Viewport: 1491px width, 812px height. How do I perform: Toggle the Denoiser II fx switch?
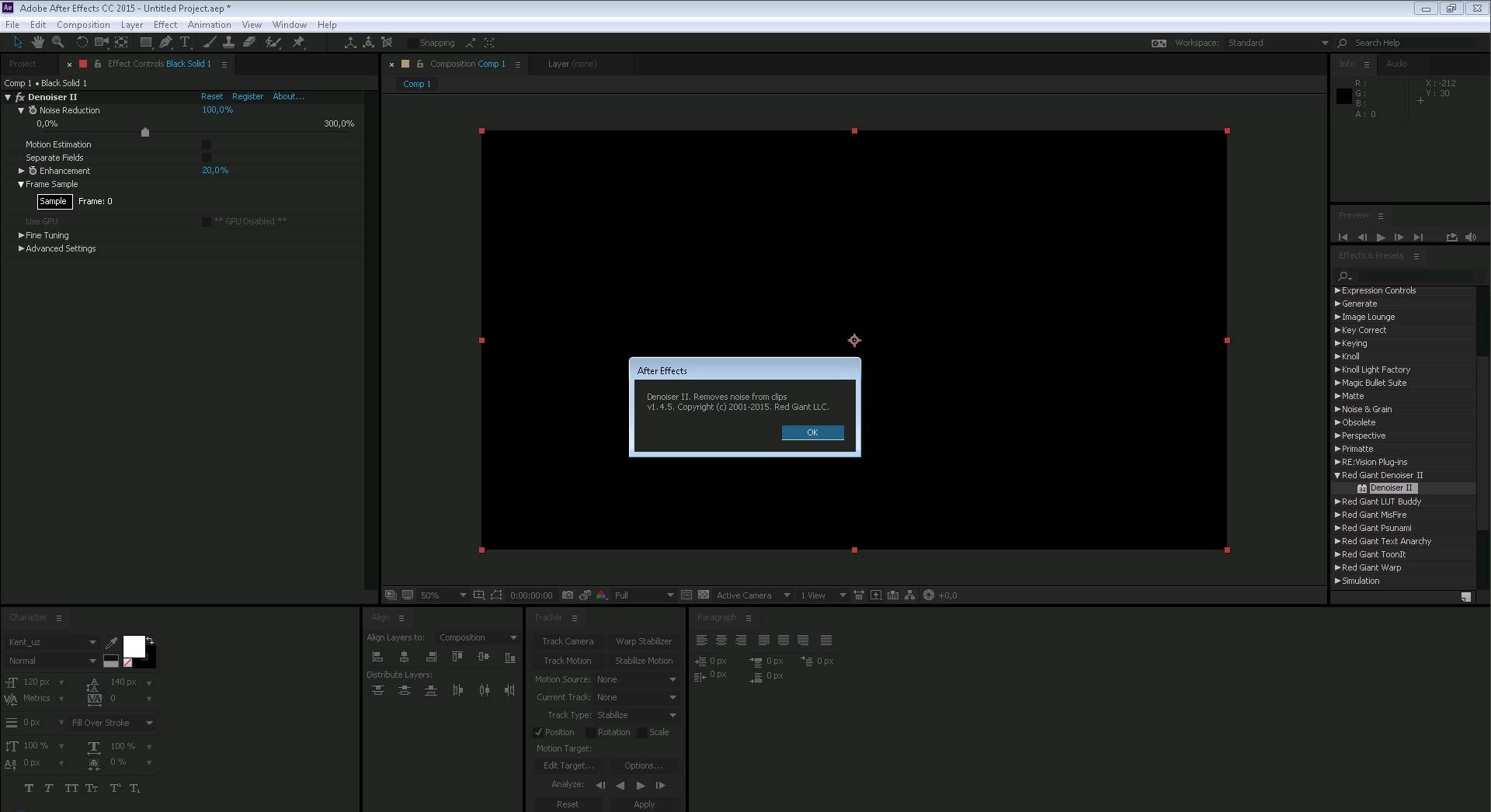[x=20, y=97]
